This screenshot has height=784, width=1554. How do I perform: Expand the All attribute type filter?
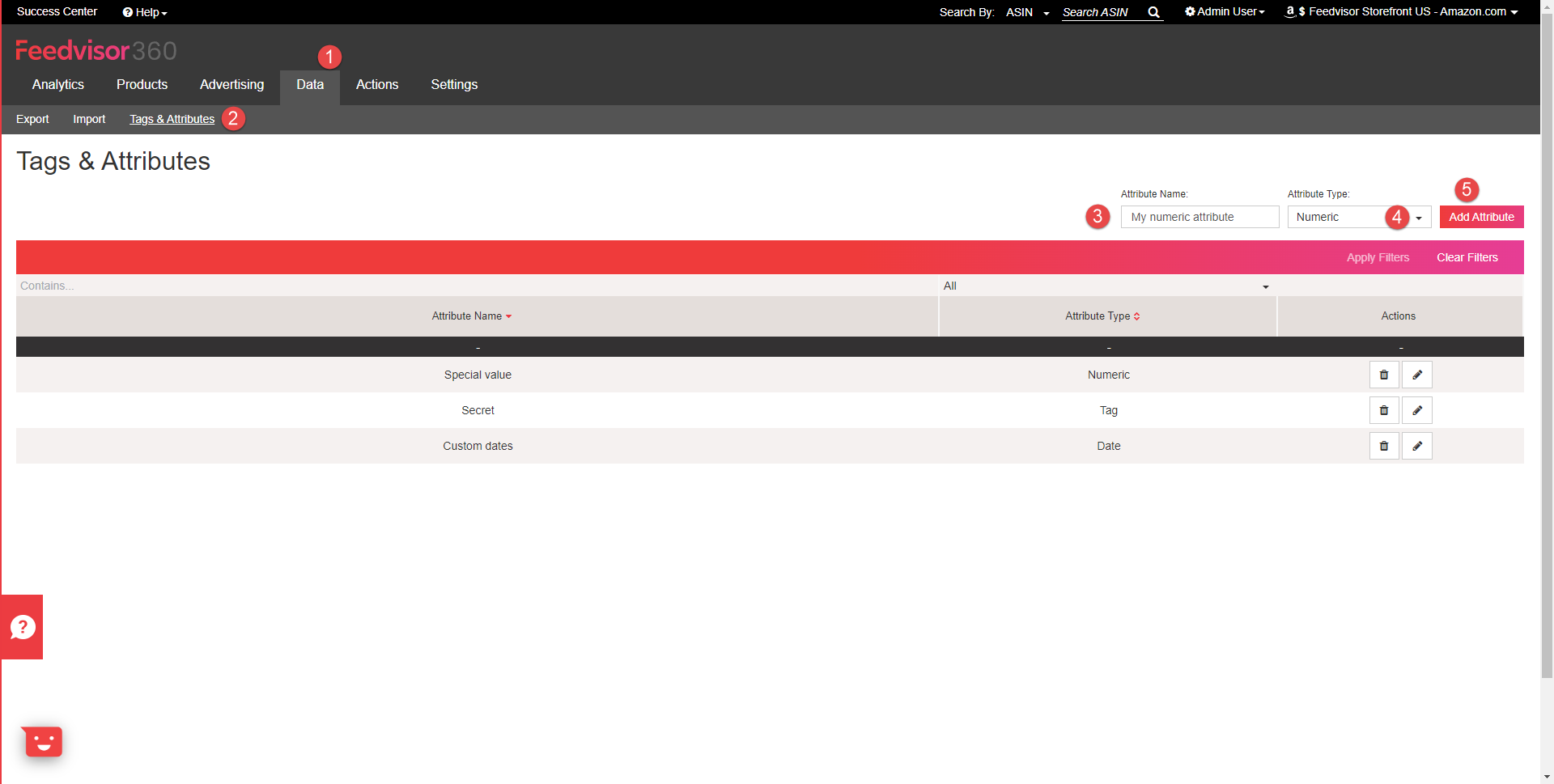(1106, 286)
